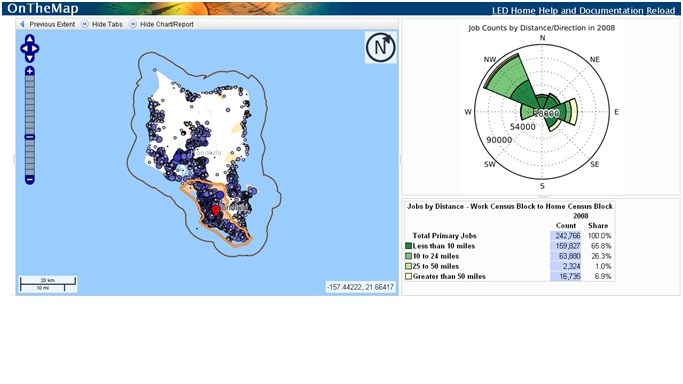Screen dimensions: 683x384
Task: Click the map/chart divider collapse handle
Action: click(400, 160)
